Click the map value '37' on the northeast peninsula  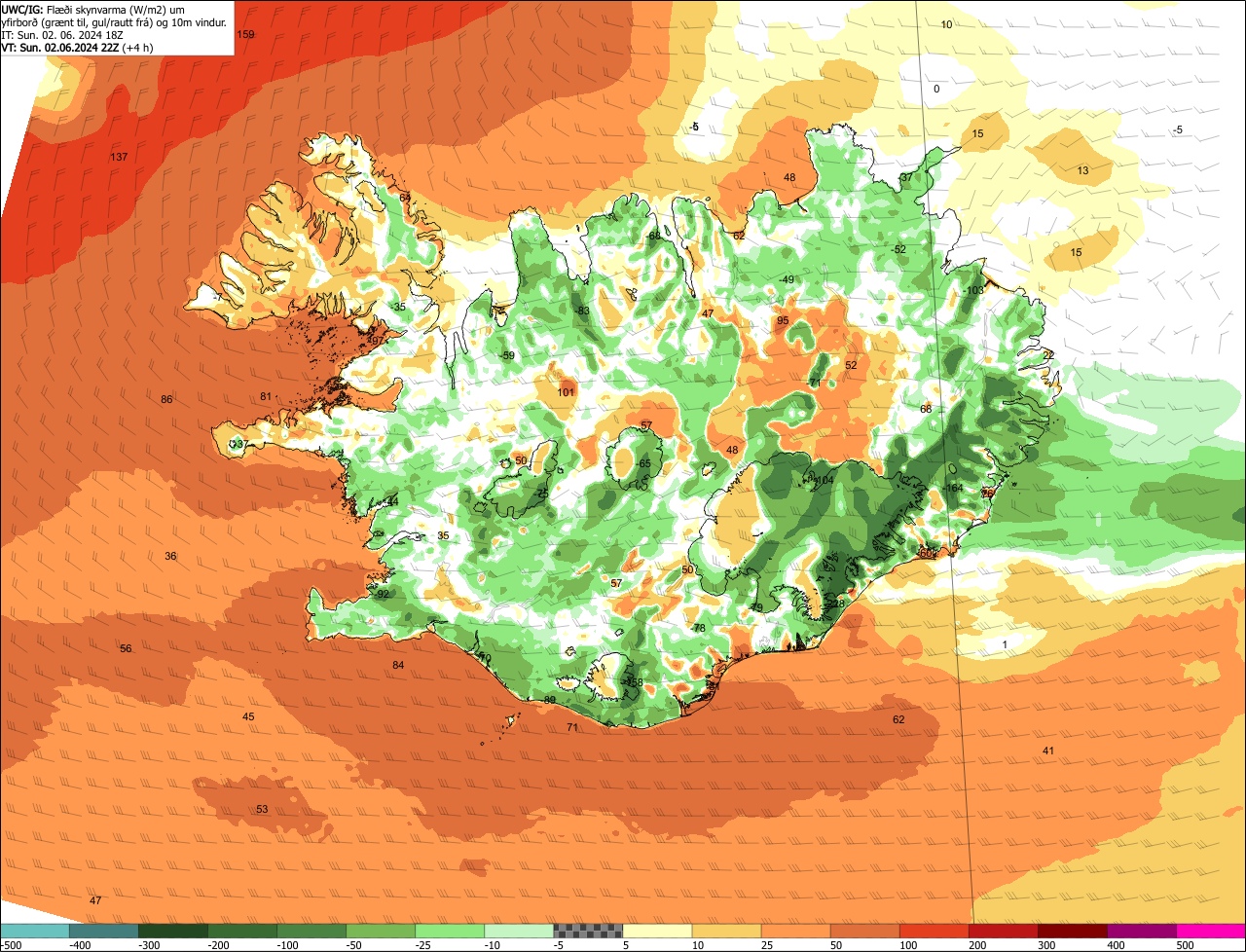906,178
